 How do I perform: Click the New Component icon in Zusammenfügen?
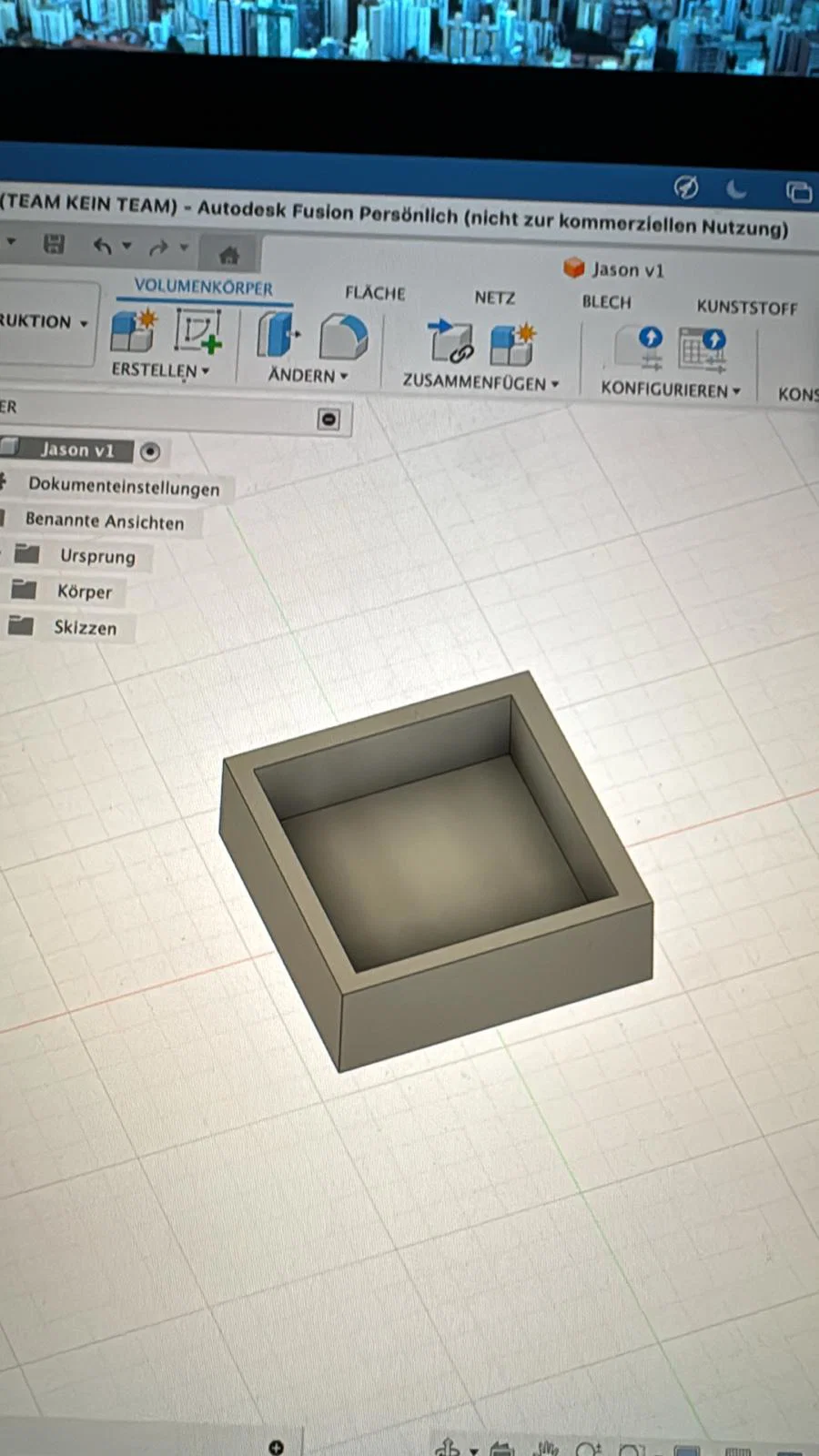(x=511, y=344)
